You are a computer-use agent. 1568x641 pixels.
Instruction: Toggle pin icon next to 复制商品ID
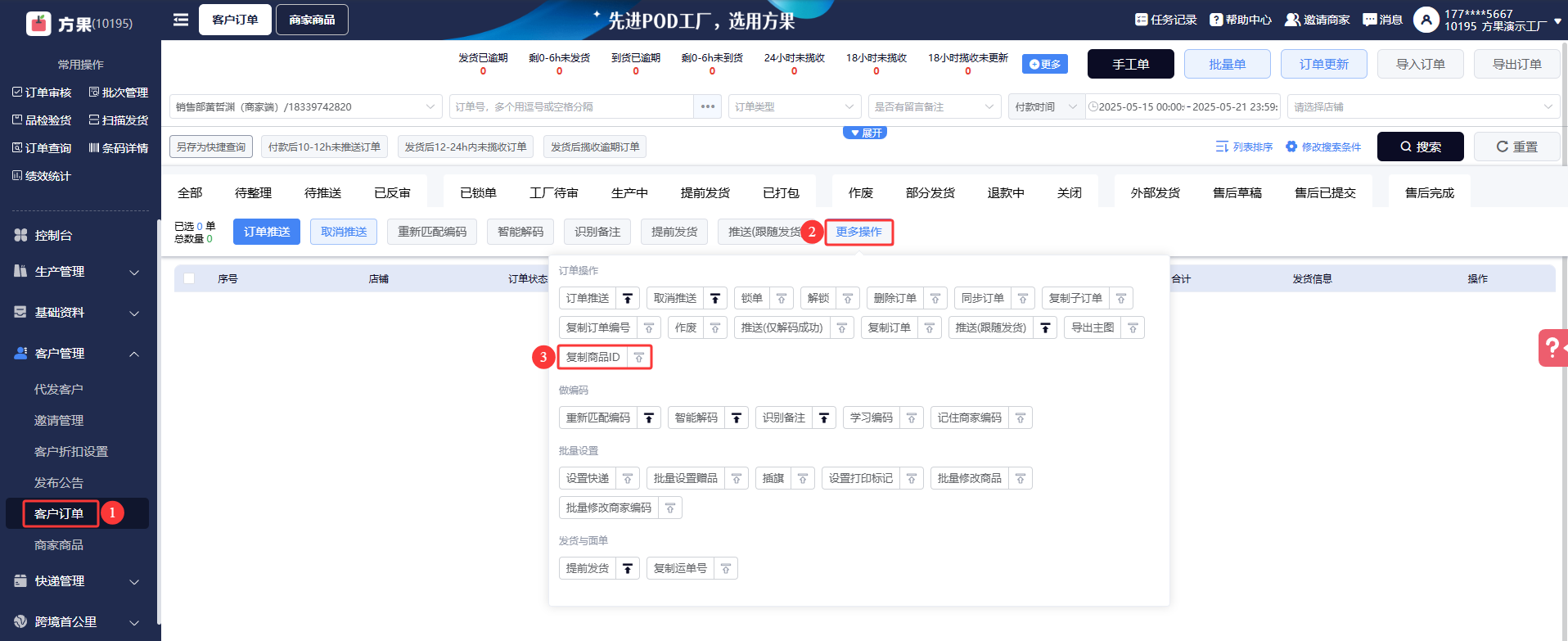[639, 358]
